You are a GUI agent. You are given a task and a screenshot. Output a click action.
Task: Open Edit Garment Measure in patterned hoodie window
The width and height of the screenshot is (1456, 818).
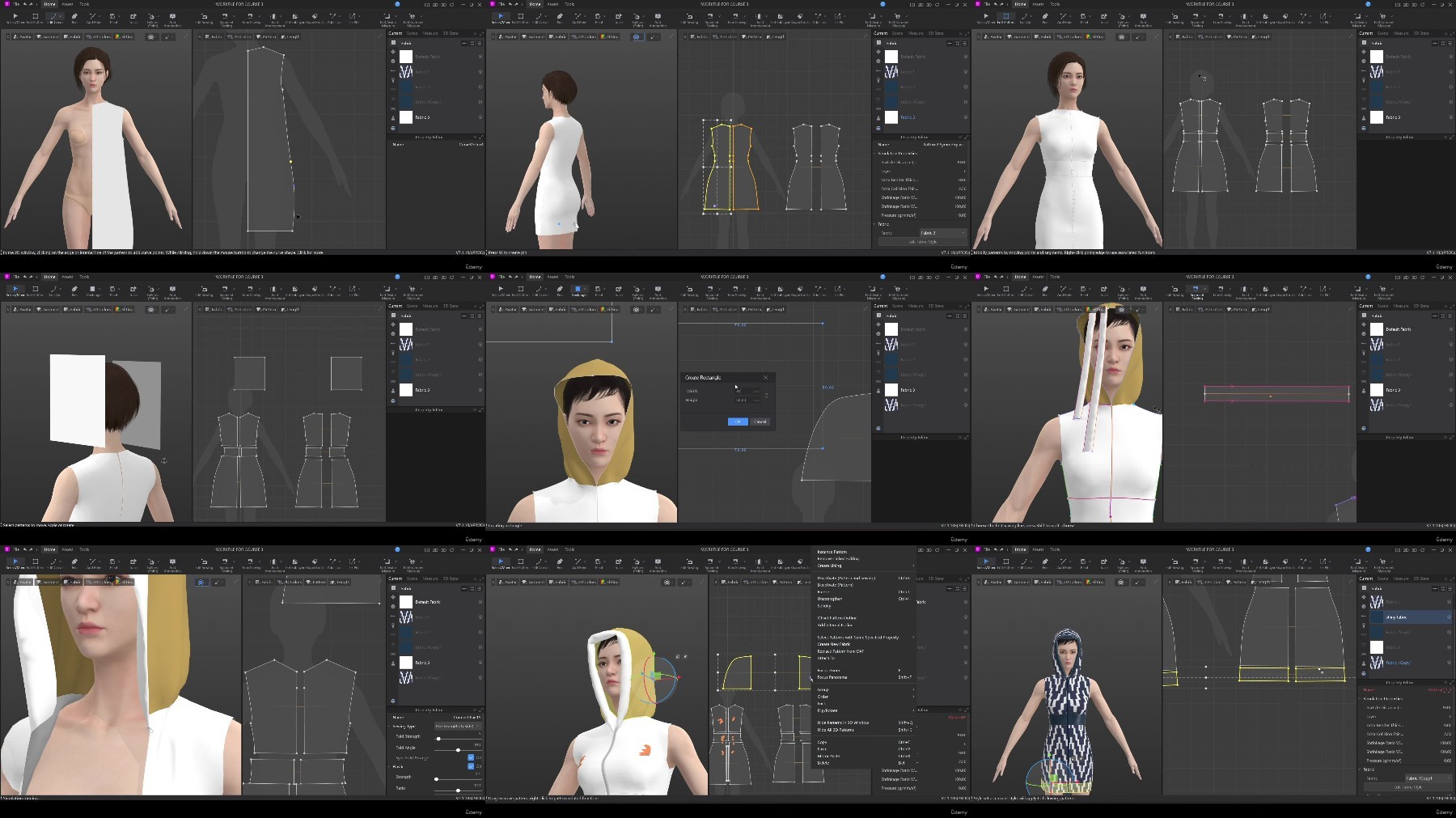[x=1383, y=565]
